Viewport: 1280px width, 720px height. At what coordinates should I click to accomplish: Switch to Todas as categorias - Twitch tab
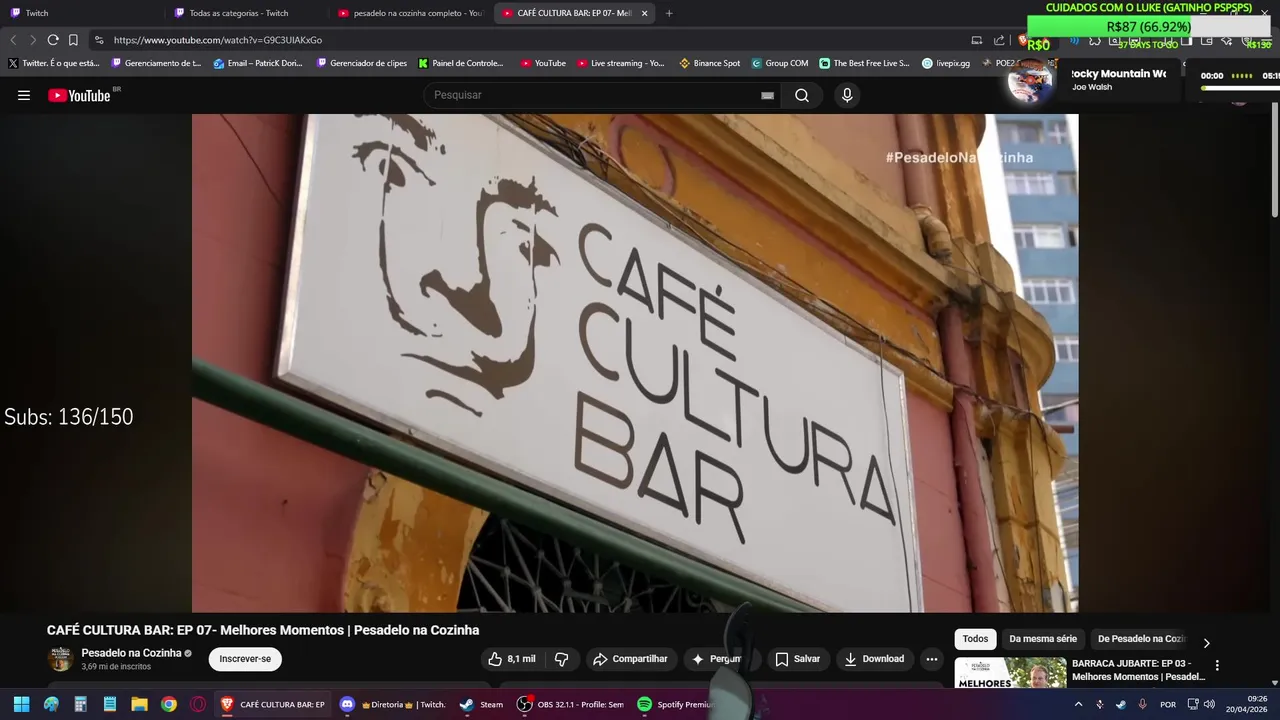(245, 13)
